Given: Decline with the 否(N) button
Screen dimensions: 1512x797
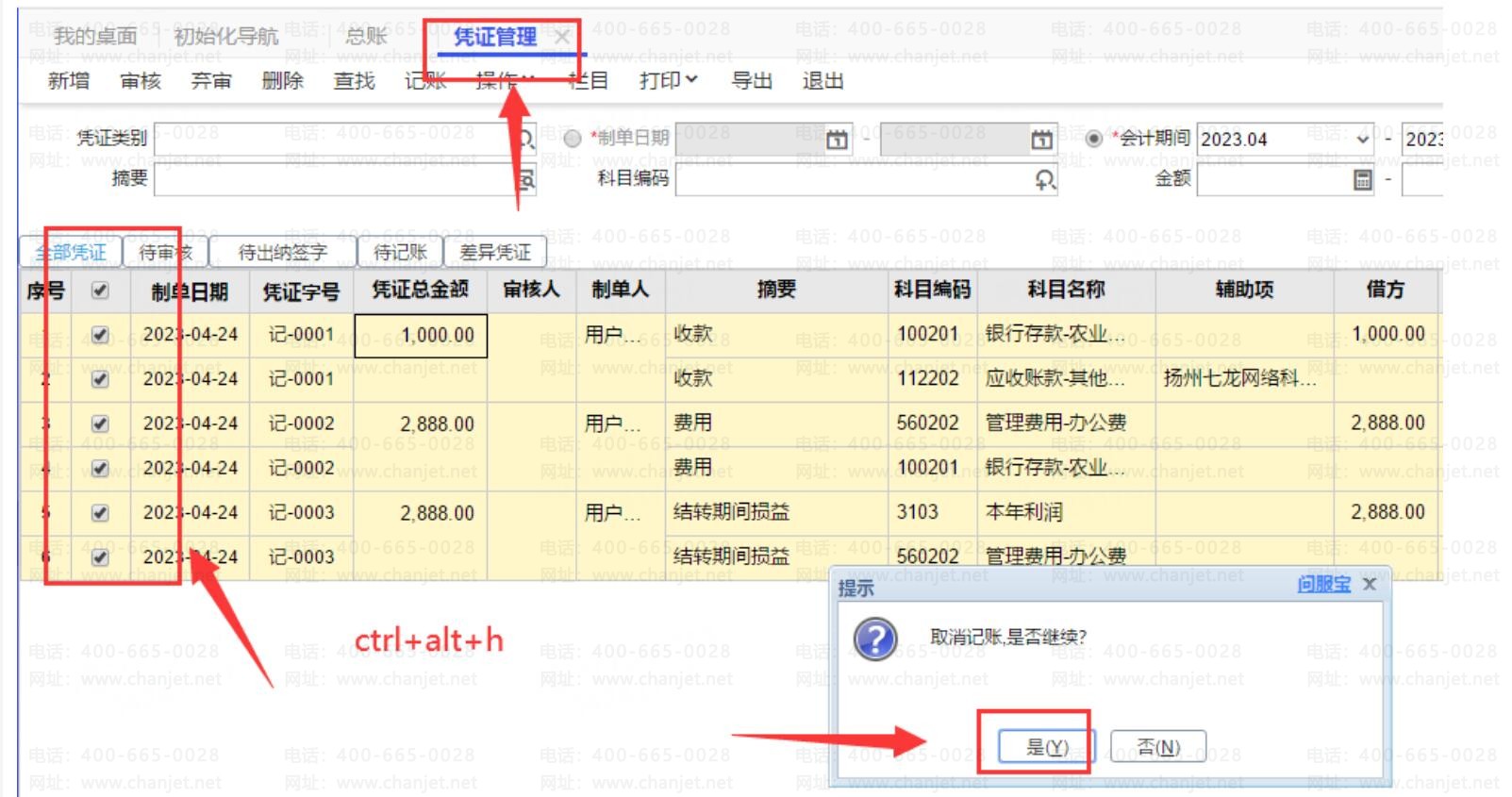Looking at the screenshot, I should pyautogui.click(x=1158, y=747).
